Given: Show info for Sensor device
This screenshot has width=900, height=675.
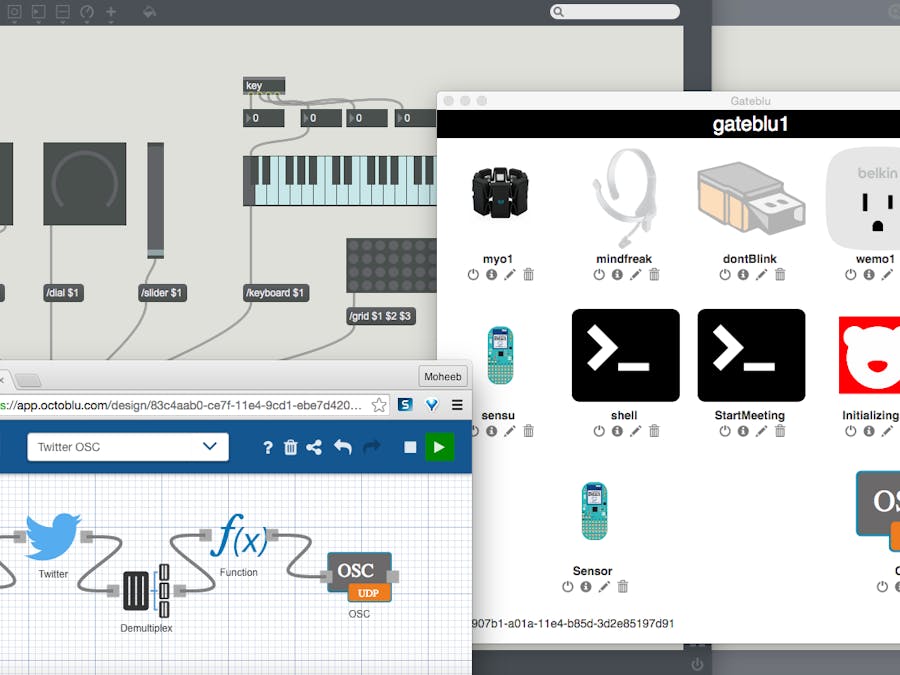Looking at the screenshot, I should point(586,587).
